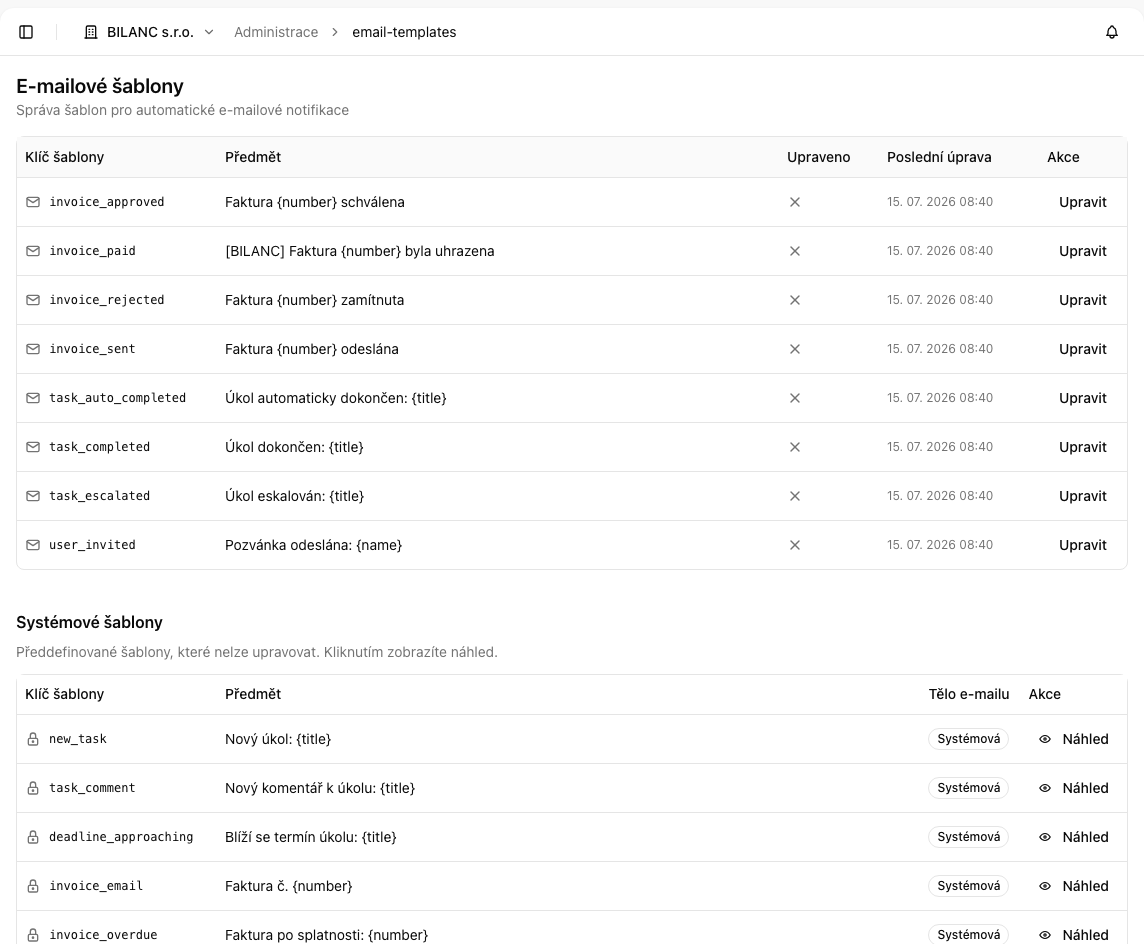Select the subject 'Pozvánka odeslána: {name}'
The image size is (1144, 944).
click(x=313, y=545)
